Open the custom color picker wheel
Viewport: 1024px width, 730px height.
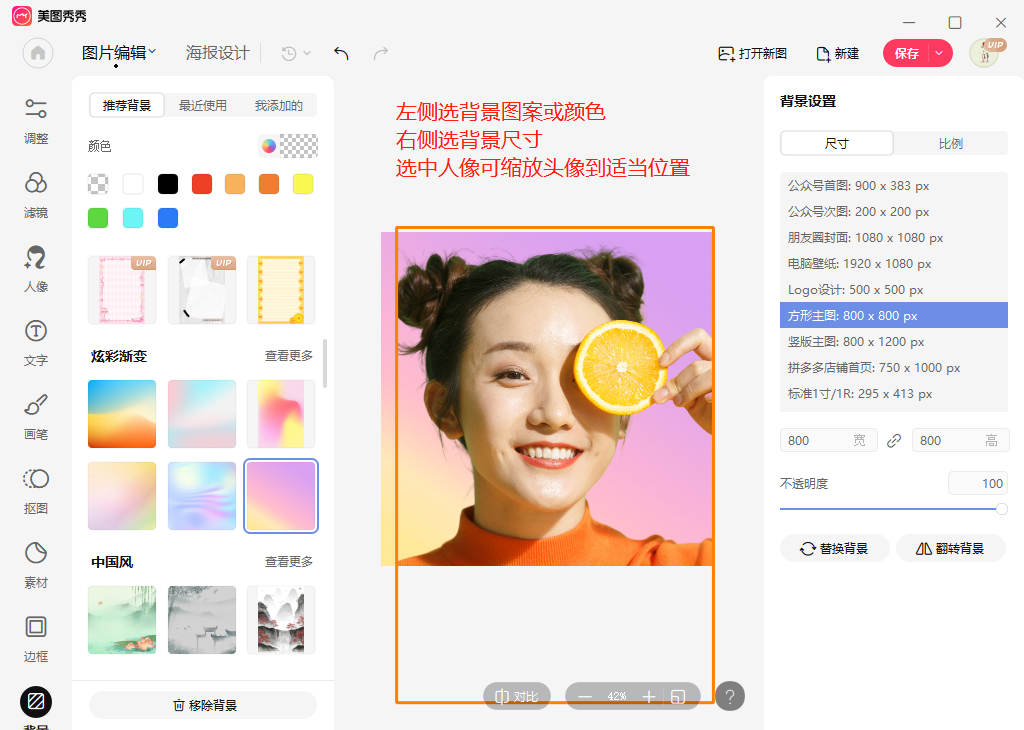[267, 146]
